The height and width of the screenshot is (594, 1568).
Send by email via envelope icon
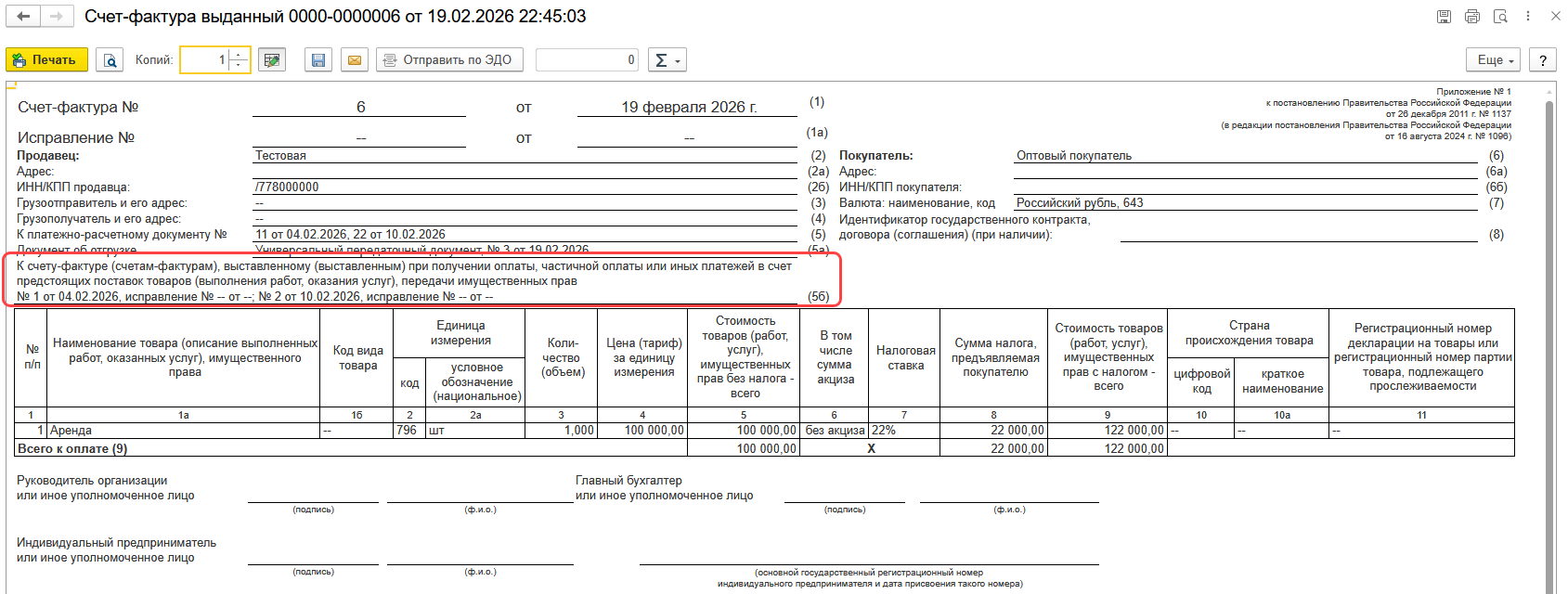[355, 60]
